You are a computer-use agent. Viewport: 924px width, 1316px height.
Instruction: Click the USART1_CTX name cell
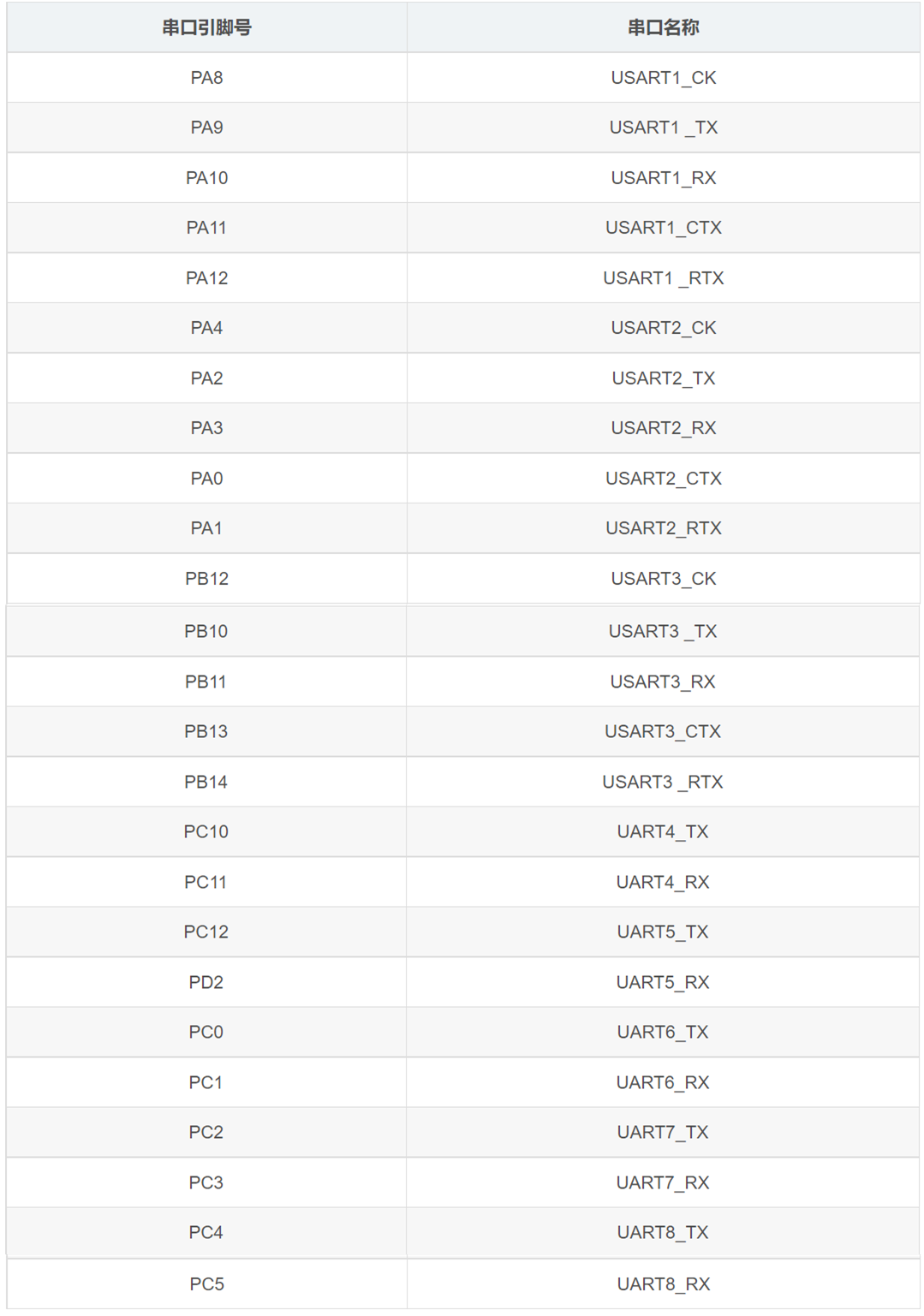click(x=663, y=228)
